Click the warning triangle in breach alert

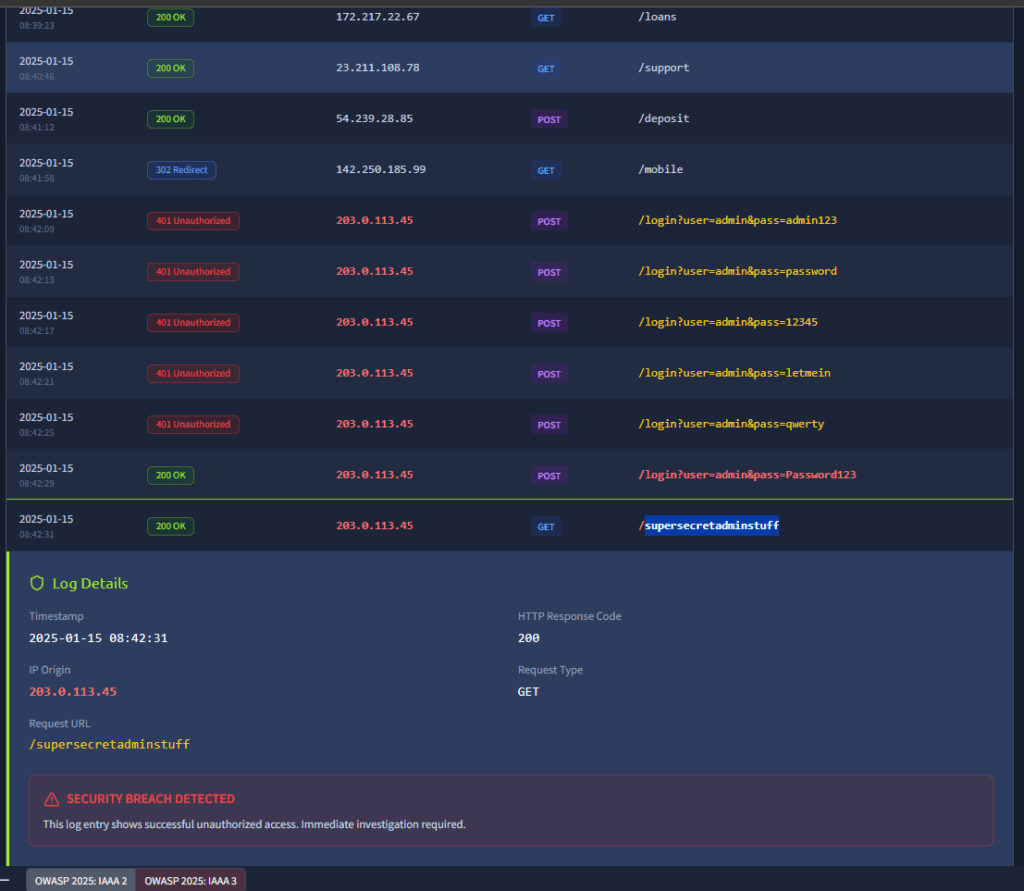52,799
